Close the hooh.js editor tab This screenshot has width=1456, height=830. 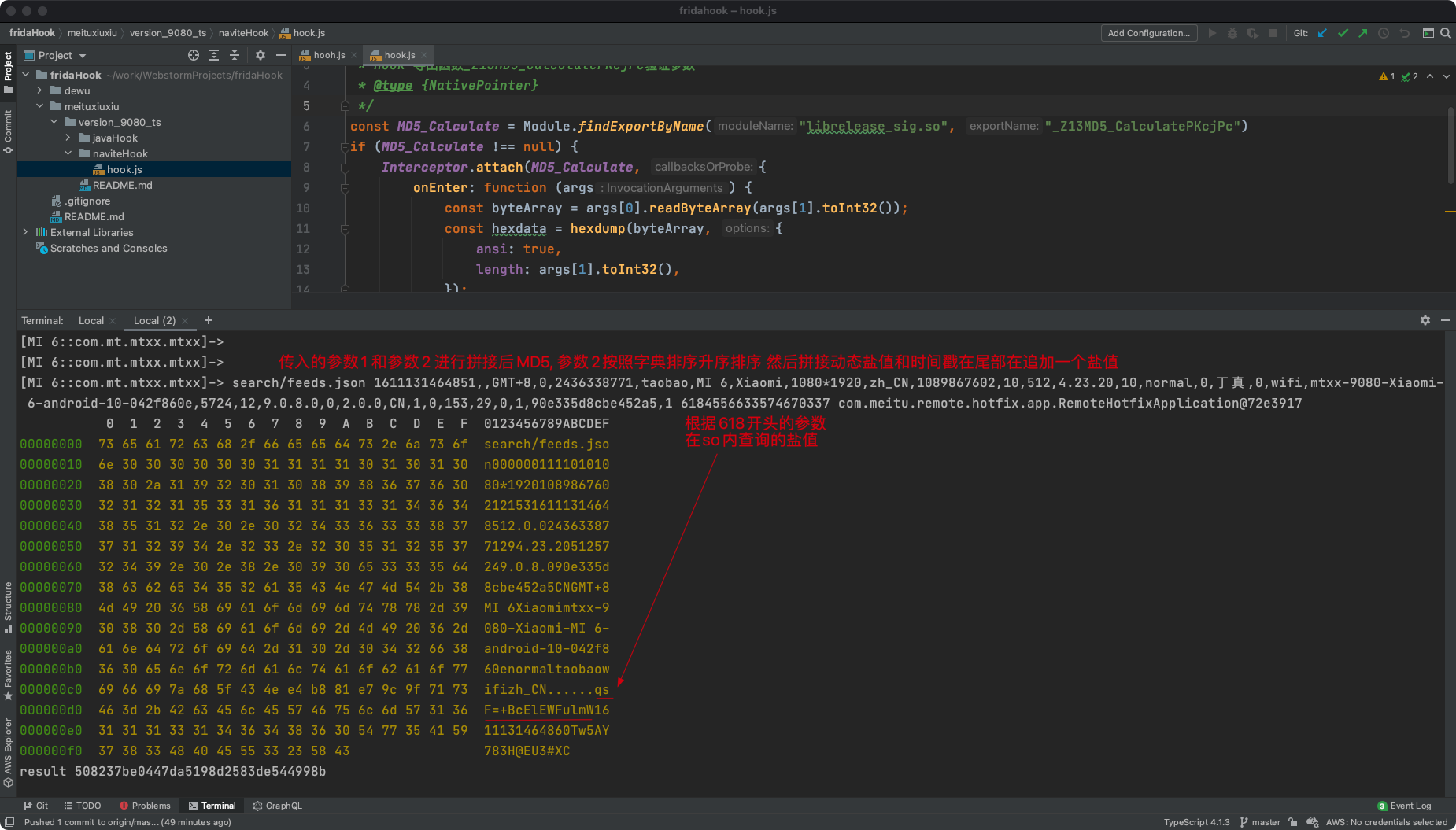[354, 55]
